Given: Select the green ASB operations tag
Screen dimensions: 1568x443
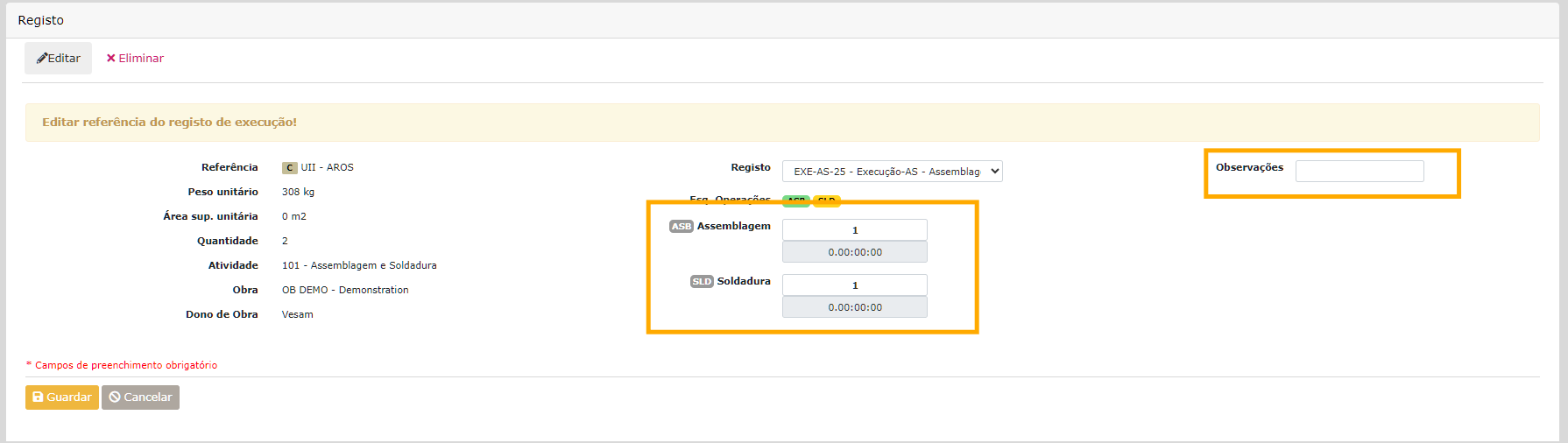Looking at the screenshot, I should 795,200.
